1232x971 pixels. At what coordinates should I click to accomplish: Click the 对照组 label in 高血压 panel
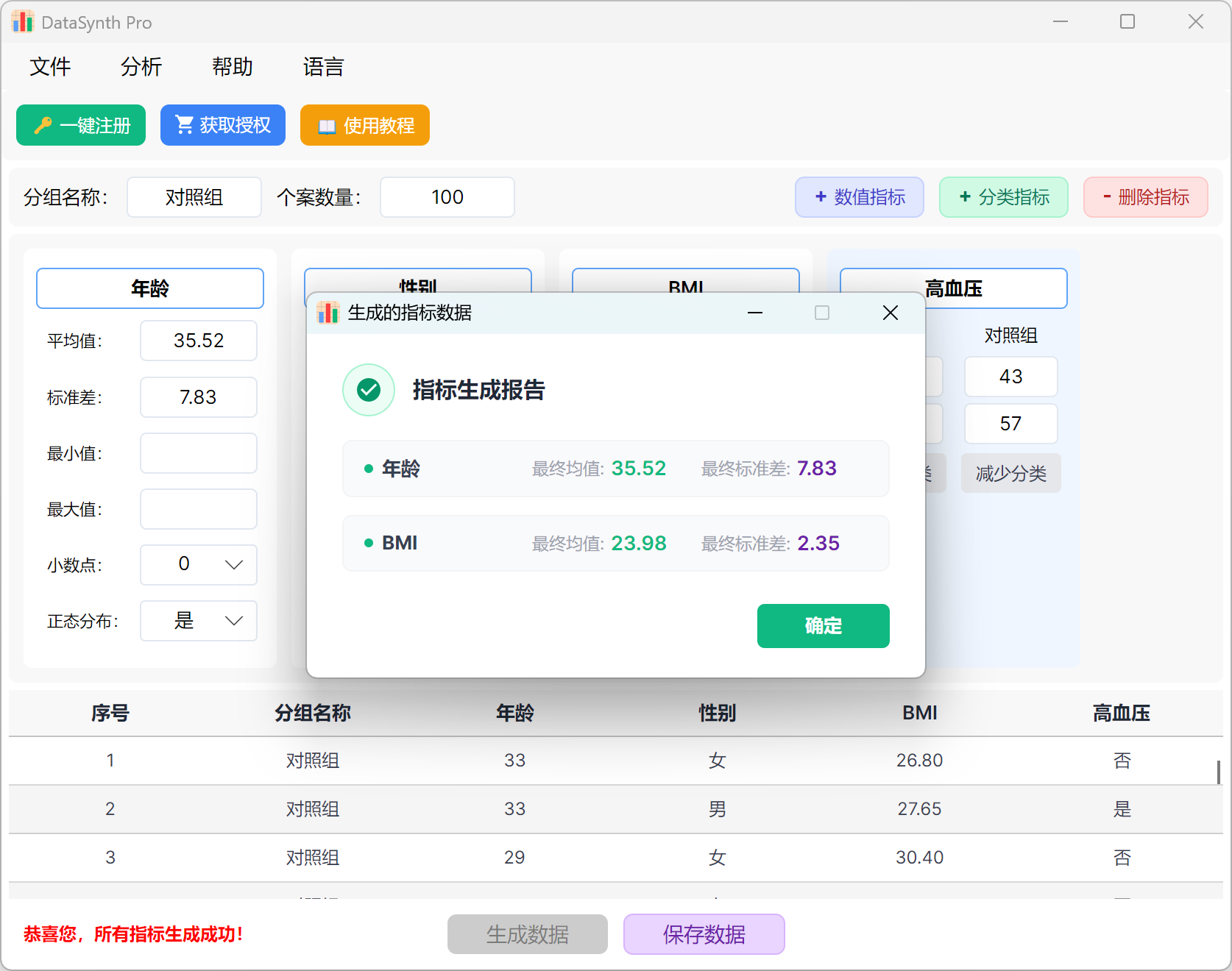tap(1011, 335)
